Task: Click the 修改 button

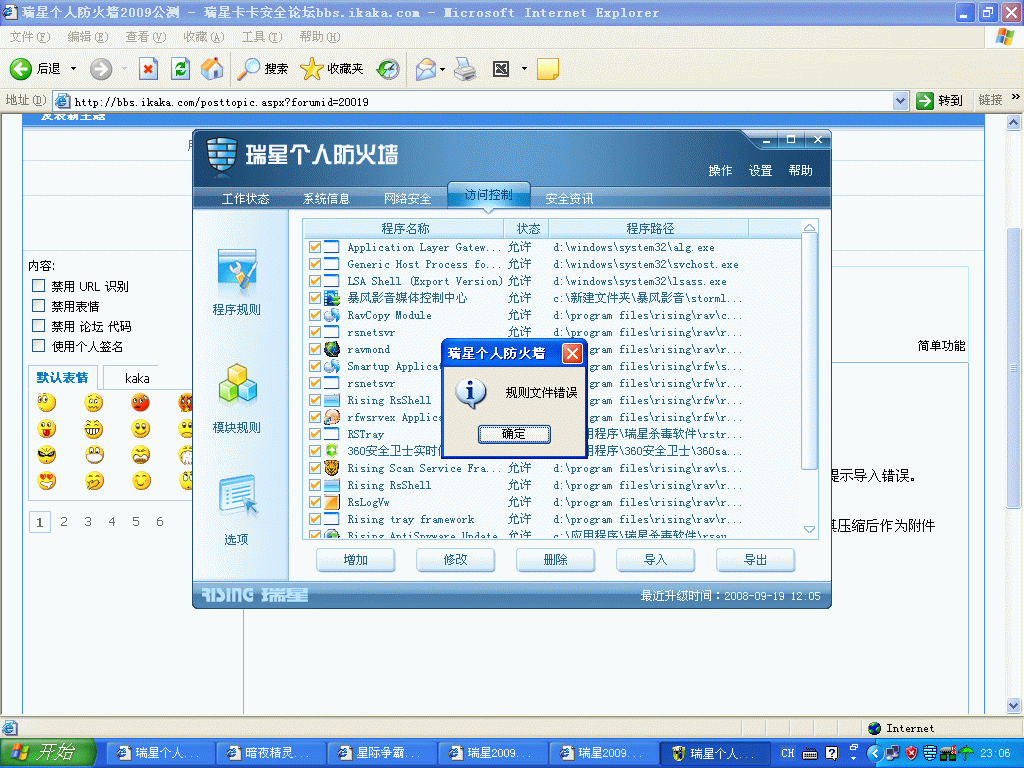Action: [456, 560]
